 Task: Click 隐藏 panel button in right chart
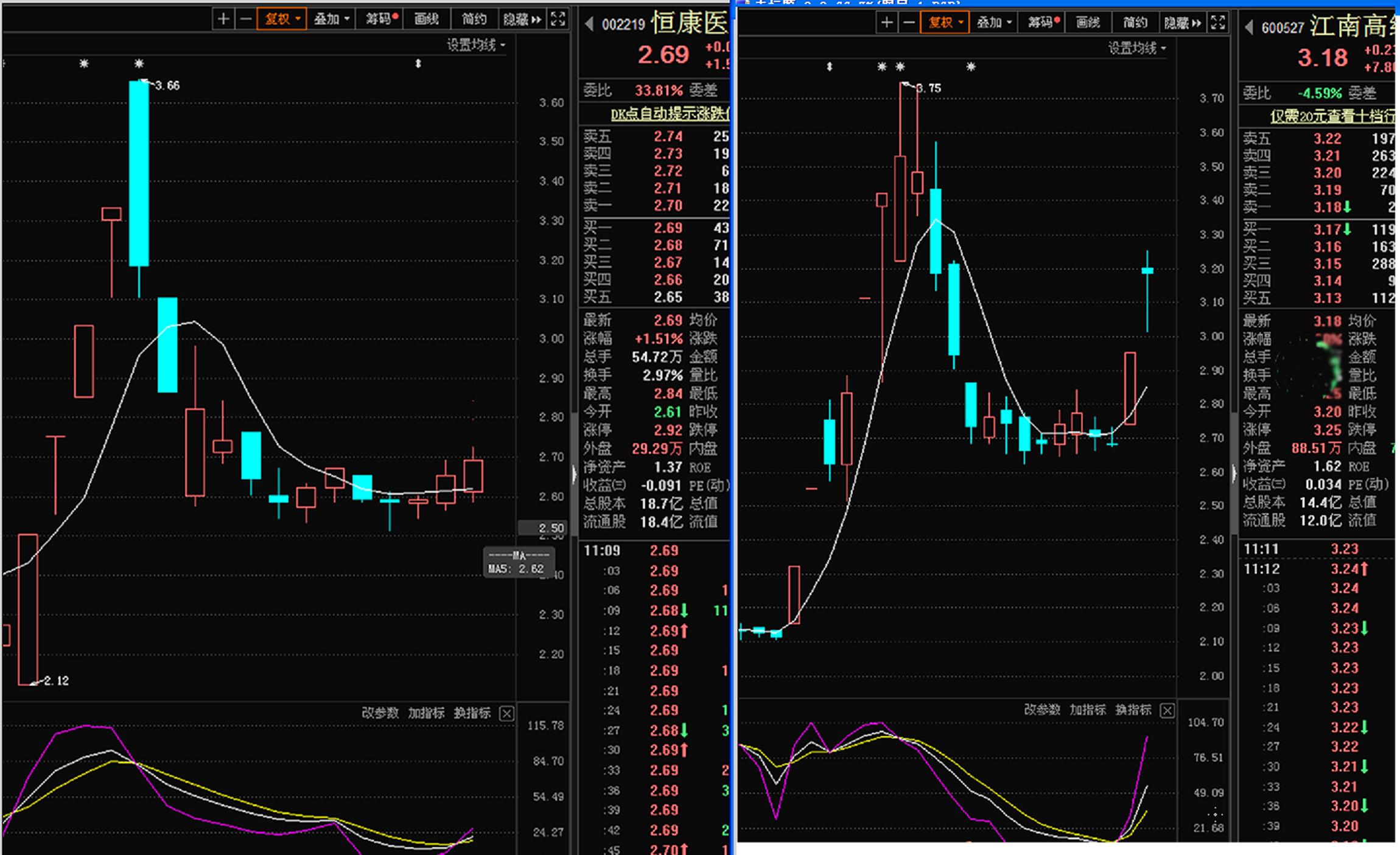click(x=1183, y=23)
